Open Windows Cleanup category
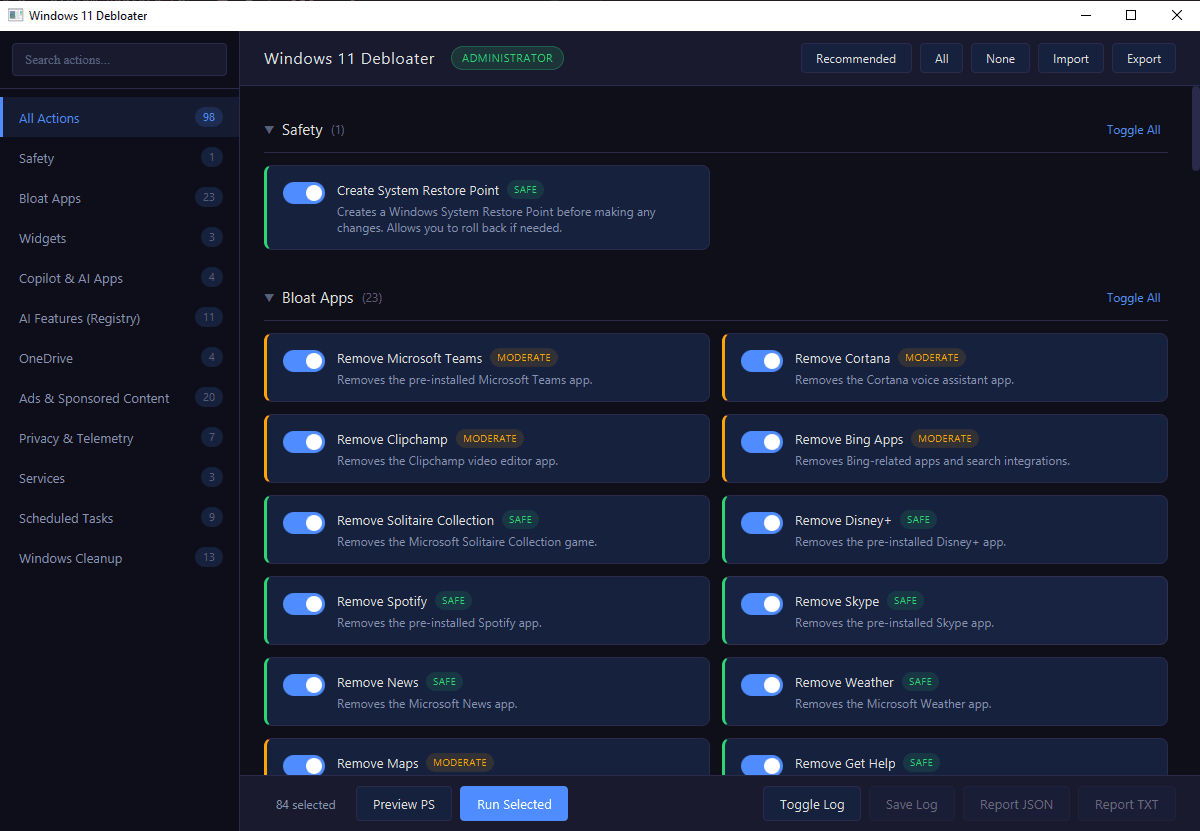This screenshot has width=1200, height=831. click(120, 558)
